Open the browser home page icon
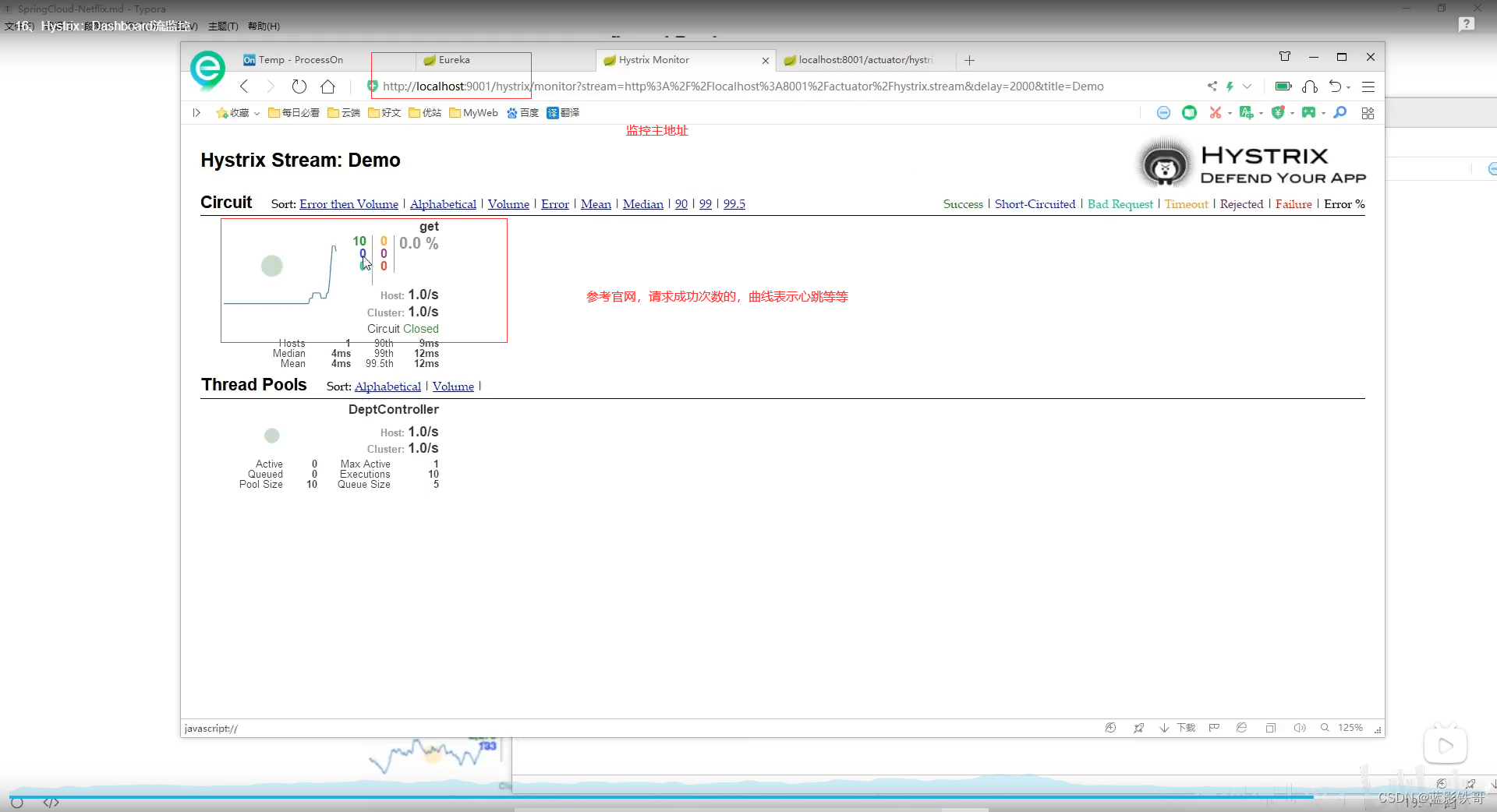Viewport: 1497px width, 812px height. pyautogui.click(x=328, y=86)
